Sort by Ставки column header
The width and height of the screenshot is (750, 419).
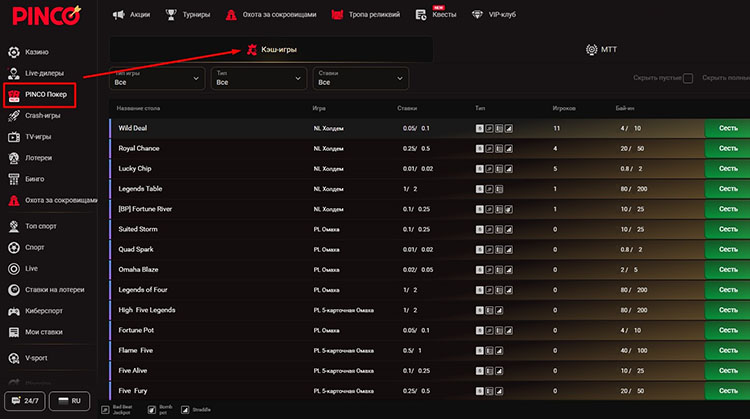[x=407, y=109]
